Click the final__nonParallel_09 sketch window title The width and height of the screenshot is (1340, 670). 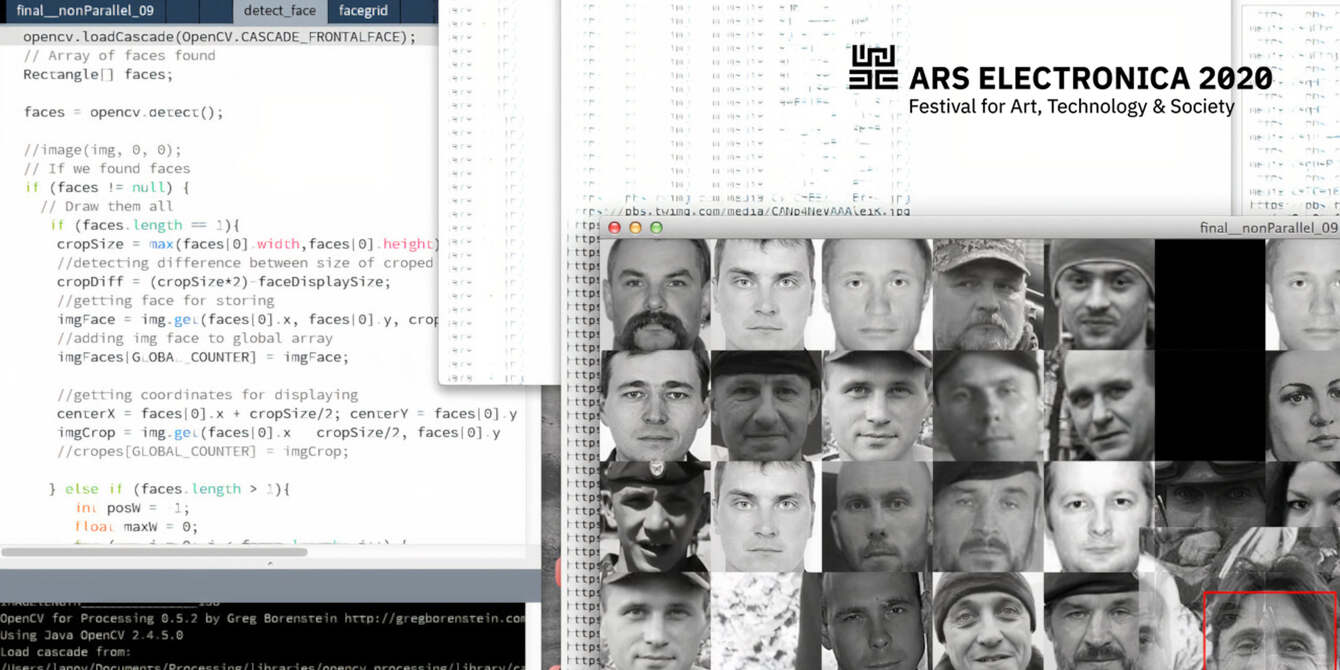click(1268, 228)
